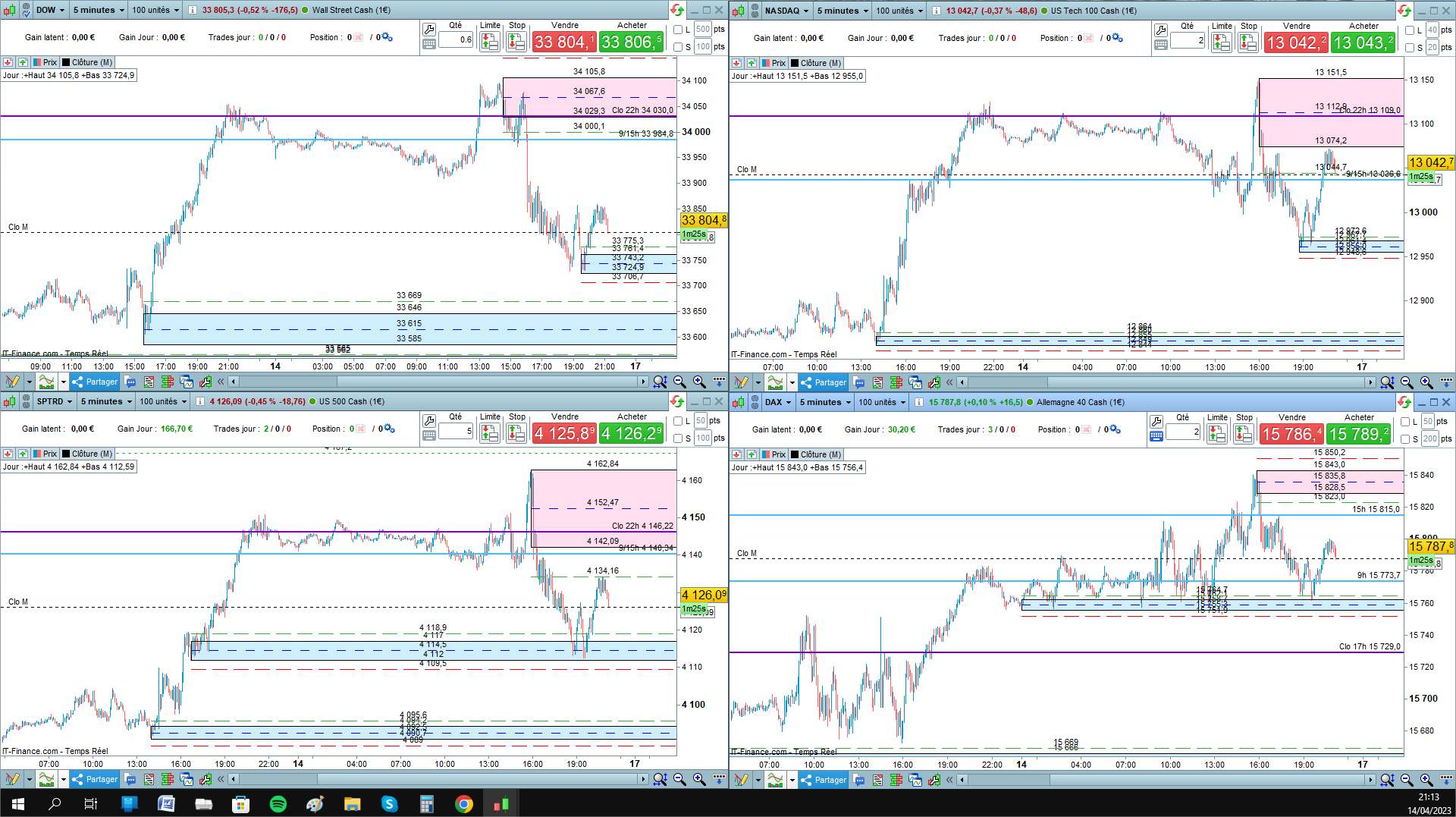Image resolution: width=1456 pixels, height=817 pixels.
Task: Open the indicators icon on SPTRD chart toolbar
Action: pyautogui.click(x=47, y=779)
